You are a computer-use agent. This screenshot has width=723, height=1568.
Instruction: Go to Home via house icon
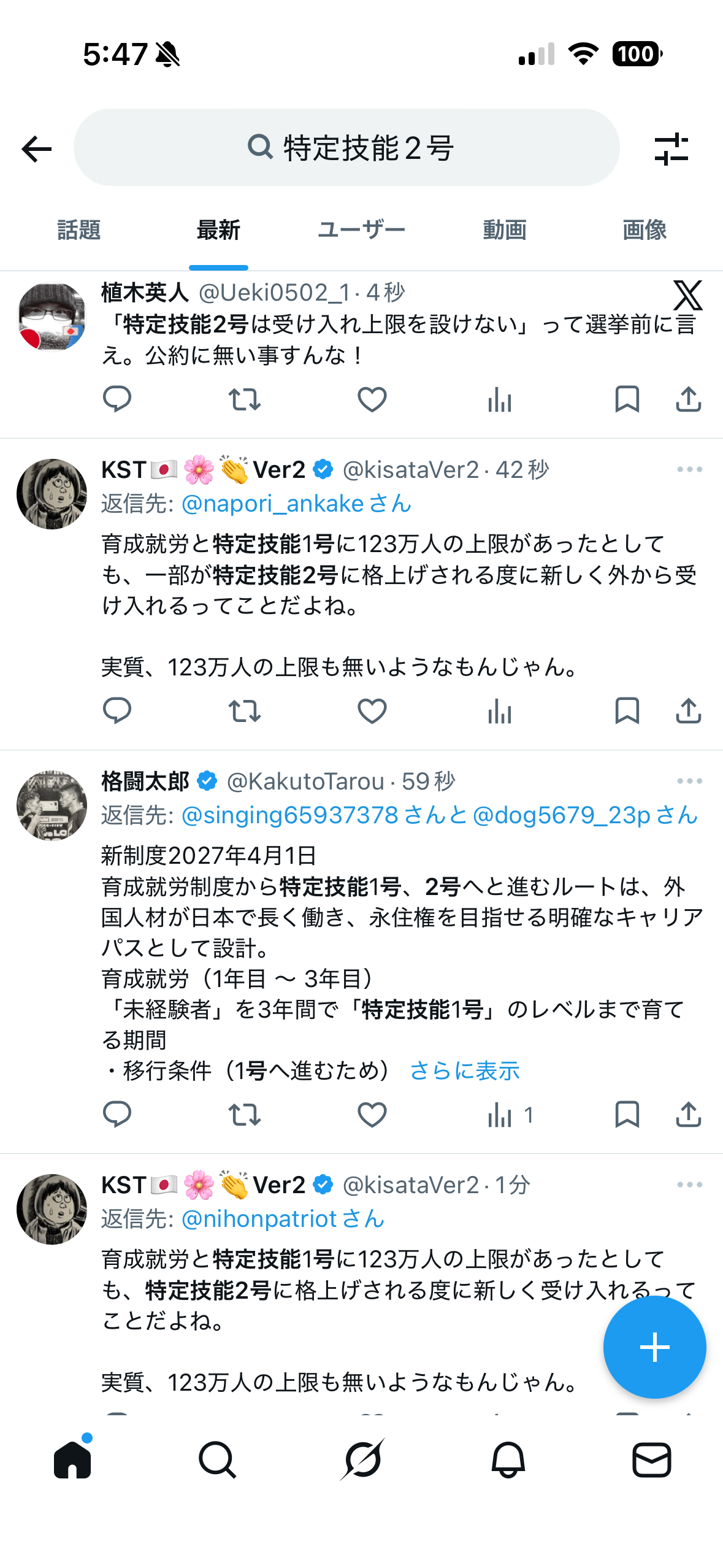72,1459
